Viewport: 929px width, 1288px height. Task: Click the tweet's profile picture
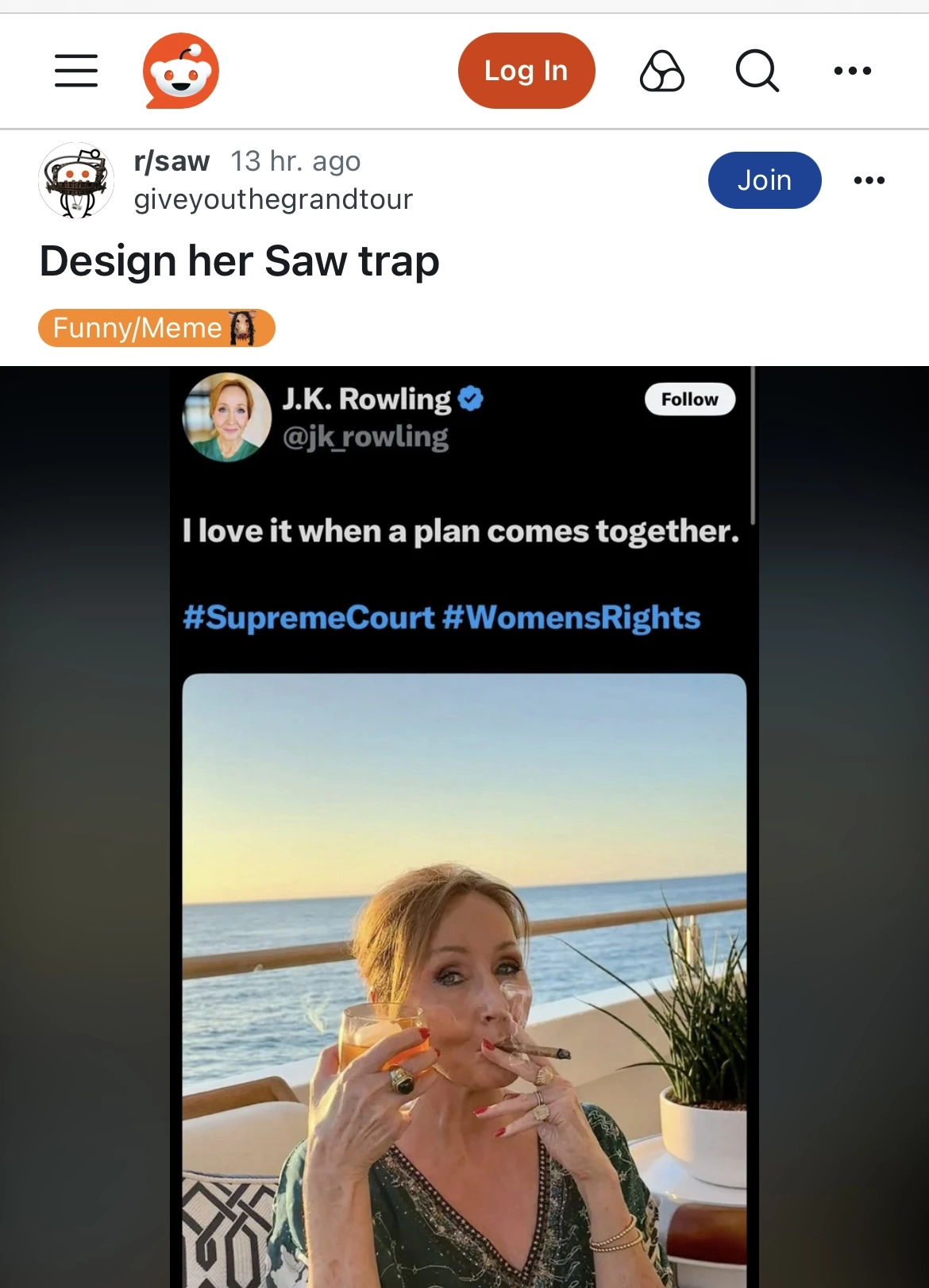click(227, 417)
